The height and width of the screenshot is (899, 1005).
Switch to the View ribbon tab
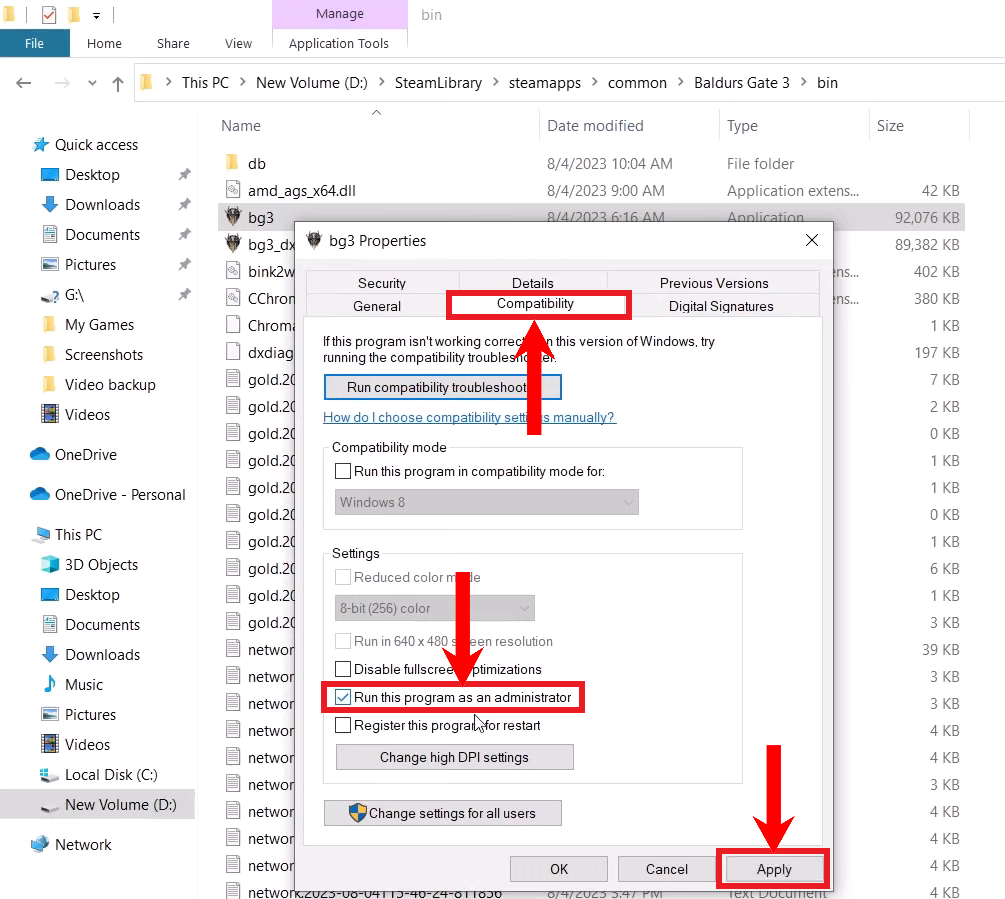pyautogui.click(x=238, y=44)
